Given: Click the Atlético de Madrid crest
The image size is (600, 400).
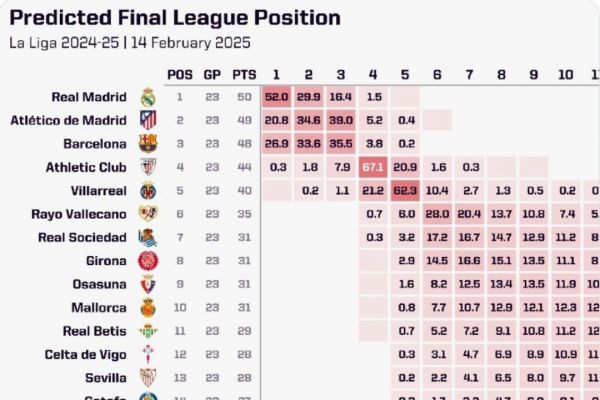Looking at the screenshot, I should click(x=148, y=120).
